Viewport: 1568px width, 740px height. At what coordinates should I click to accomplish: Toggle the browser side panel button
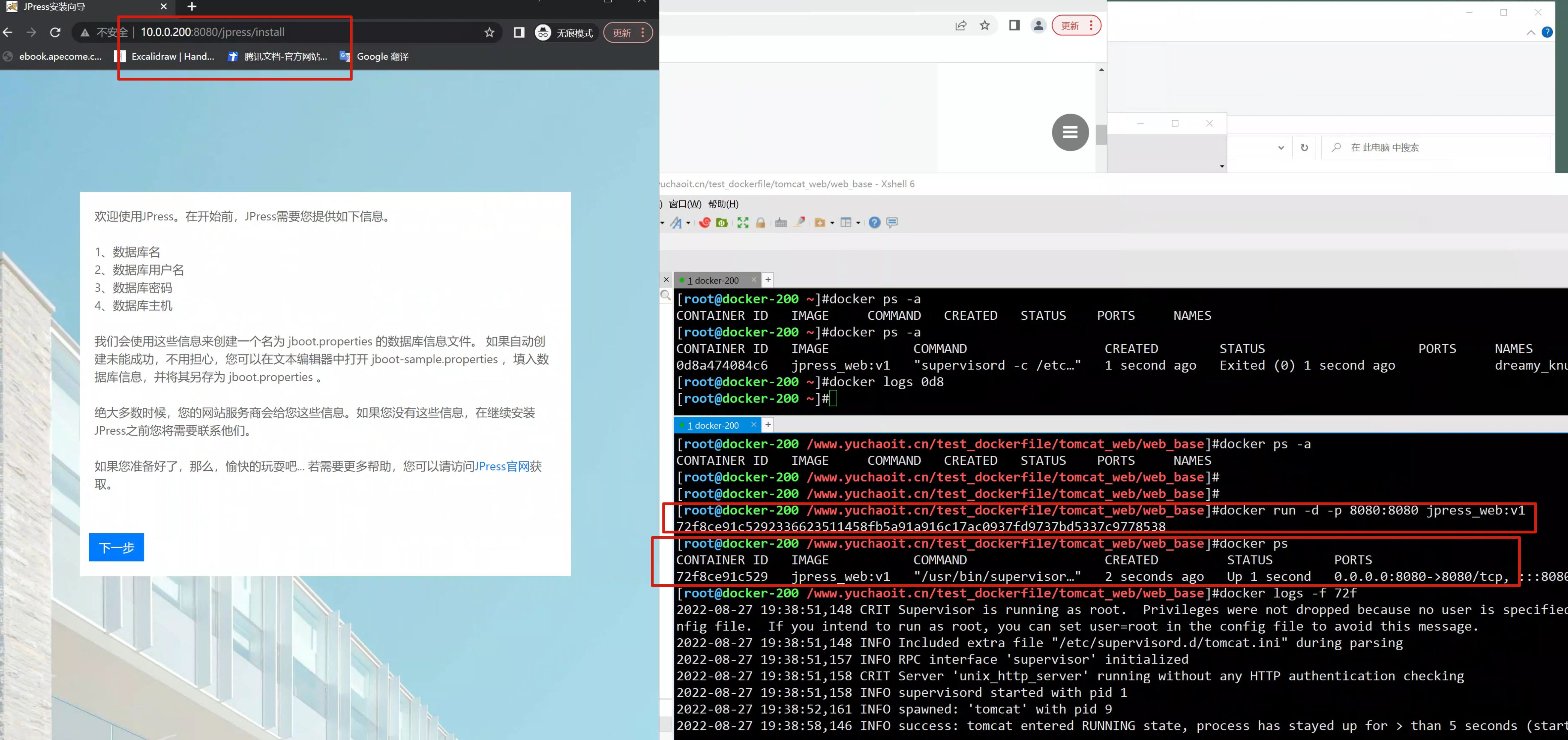click(519, 33)
